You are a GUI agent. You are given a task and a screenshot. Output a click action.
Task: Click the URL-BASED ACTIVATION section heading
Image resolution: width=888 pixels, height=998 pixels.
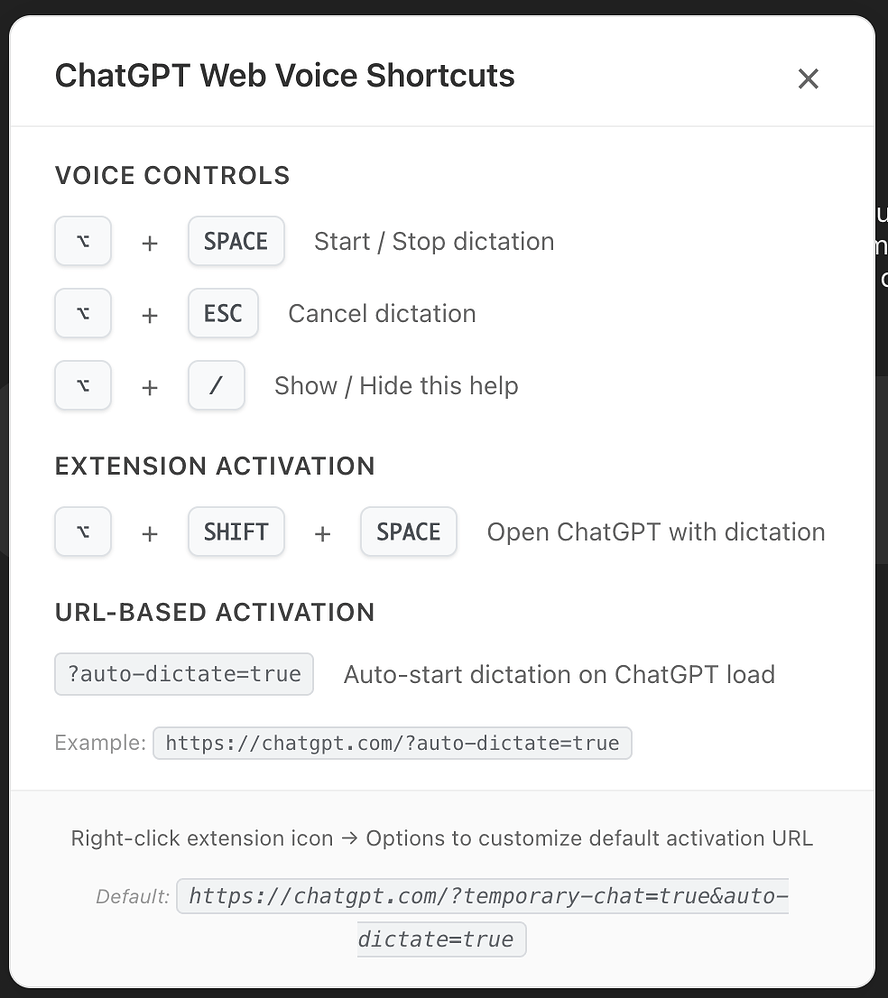click(214, 612)
